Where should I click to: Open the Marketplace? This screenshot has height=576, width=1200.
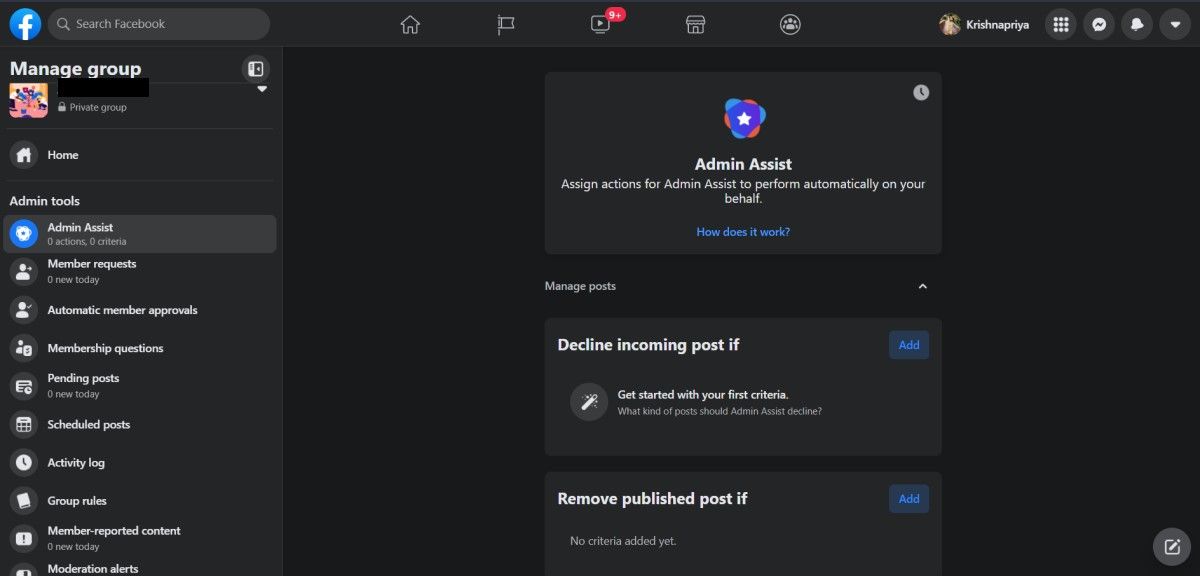tap(695, 23)
